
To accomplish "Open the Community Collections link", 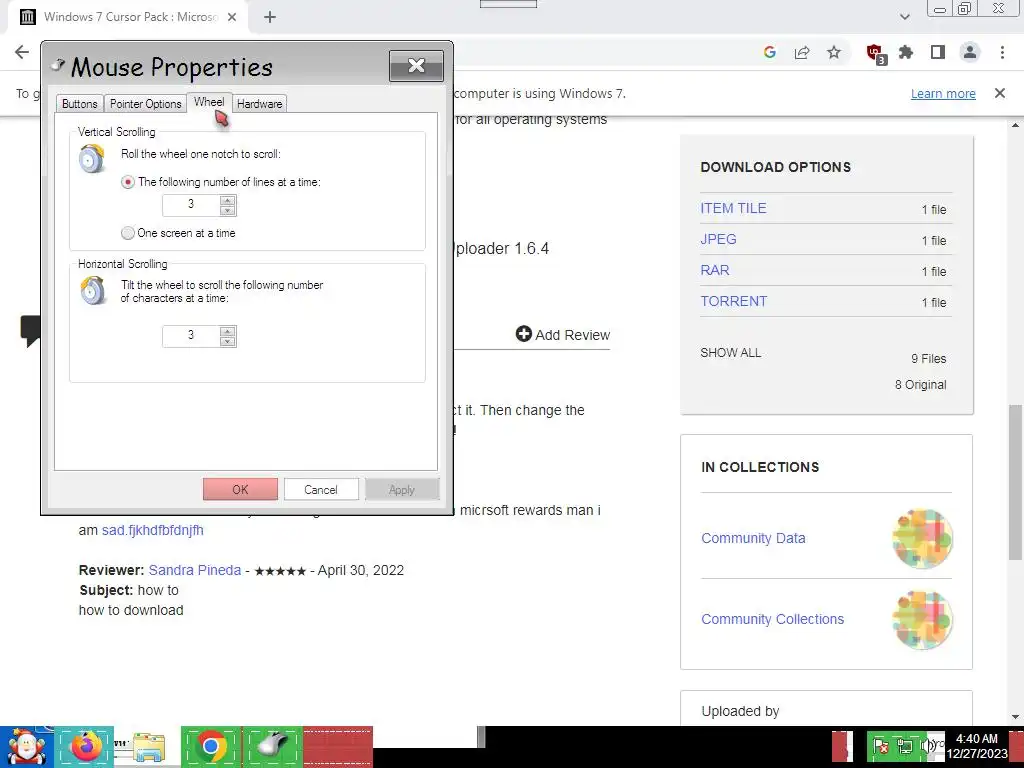I will pos(773,619).
